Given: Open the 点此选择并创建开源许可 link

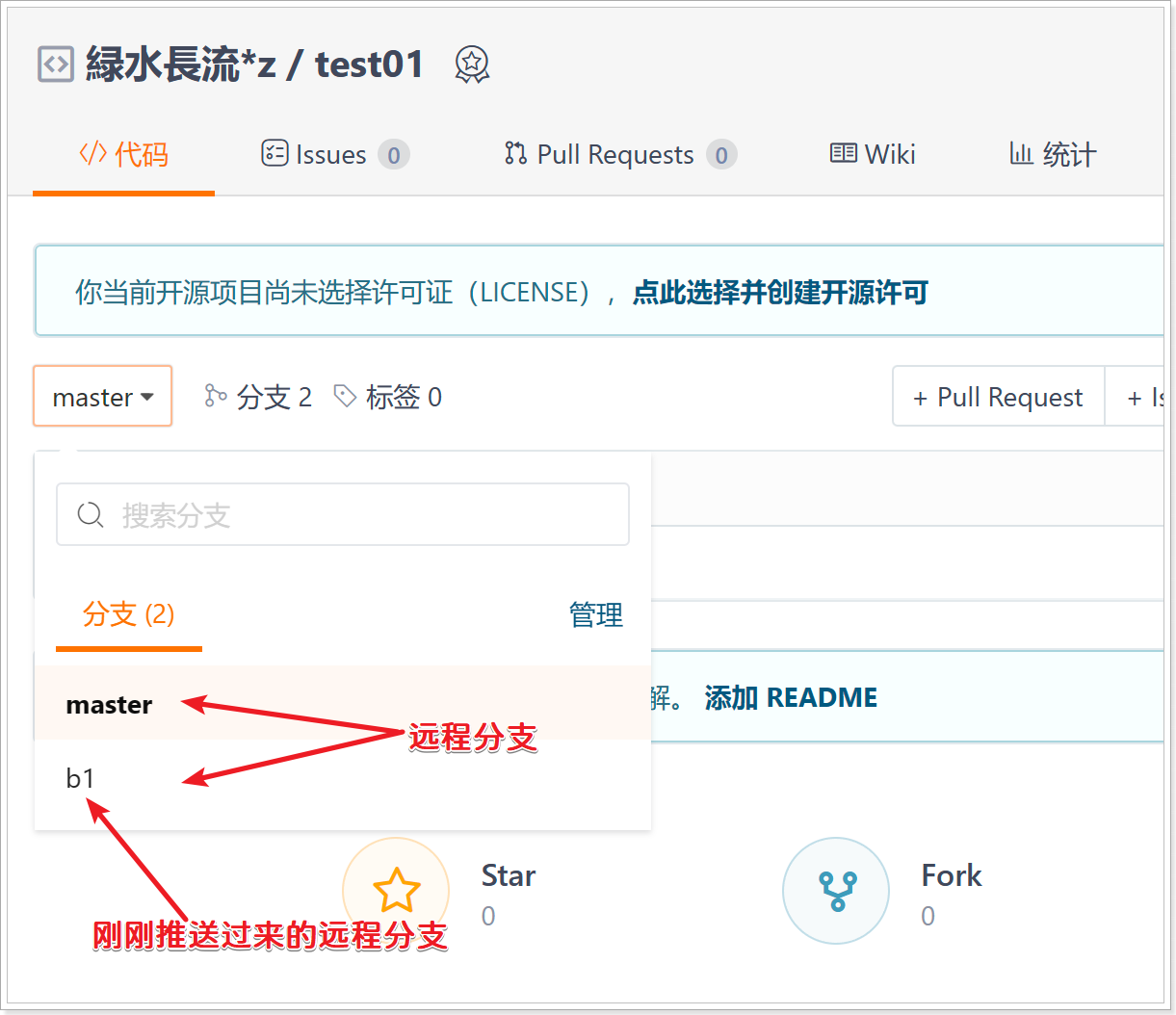Looking at the screenshot, I should [780, 293].
